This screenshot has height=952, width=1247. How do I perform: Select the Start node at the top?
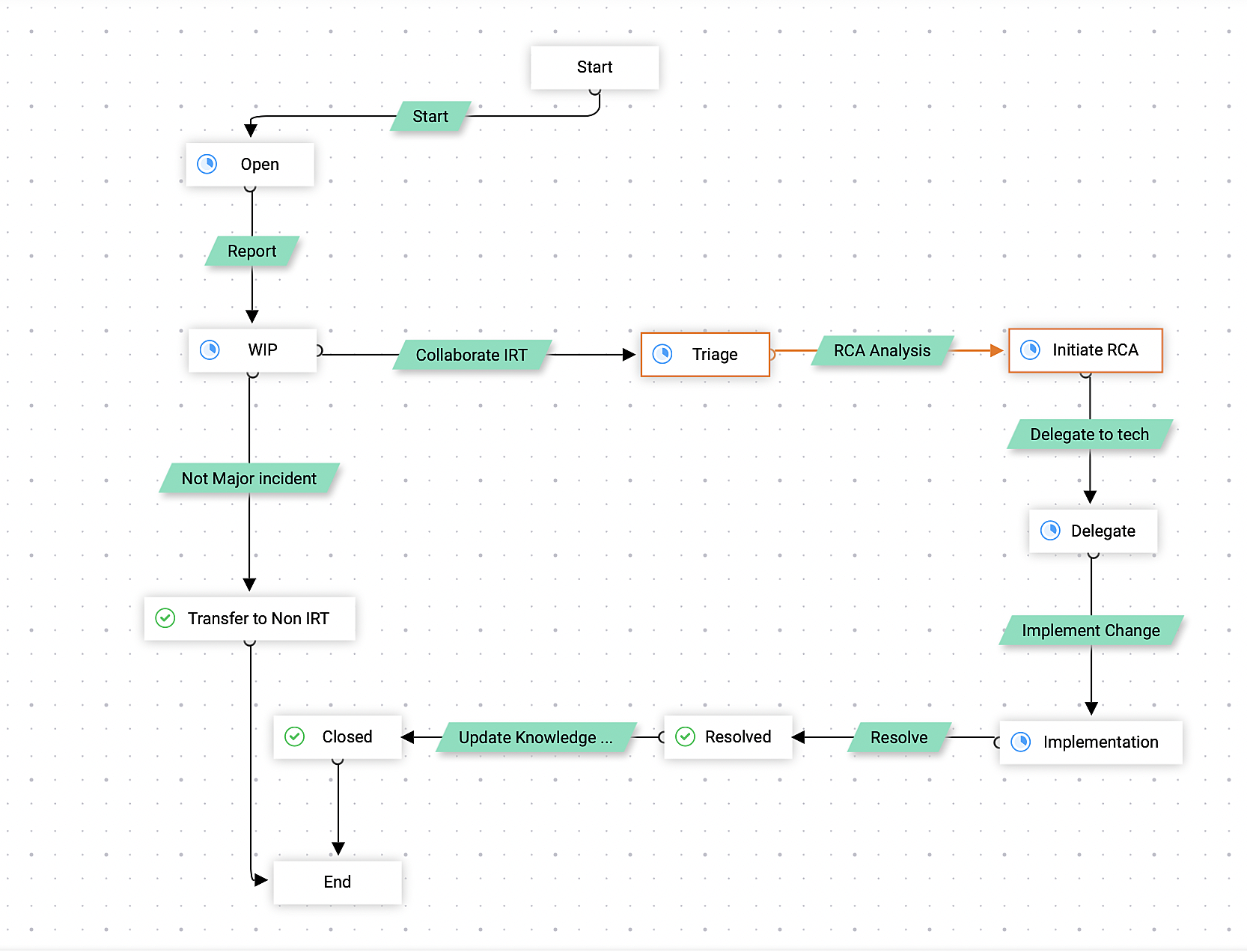coord(594,67)
